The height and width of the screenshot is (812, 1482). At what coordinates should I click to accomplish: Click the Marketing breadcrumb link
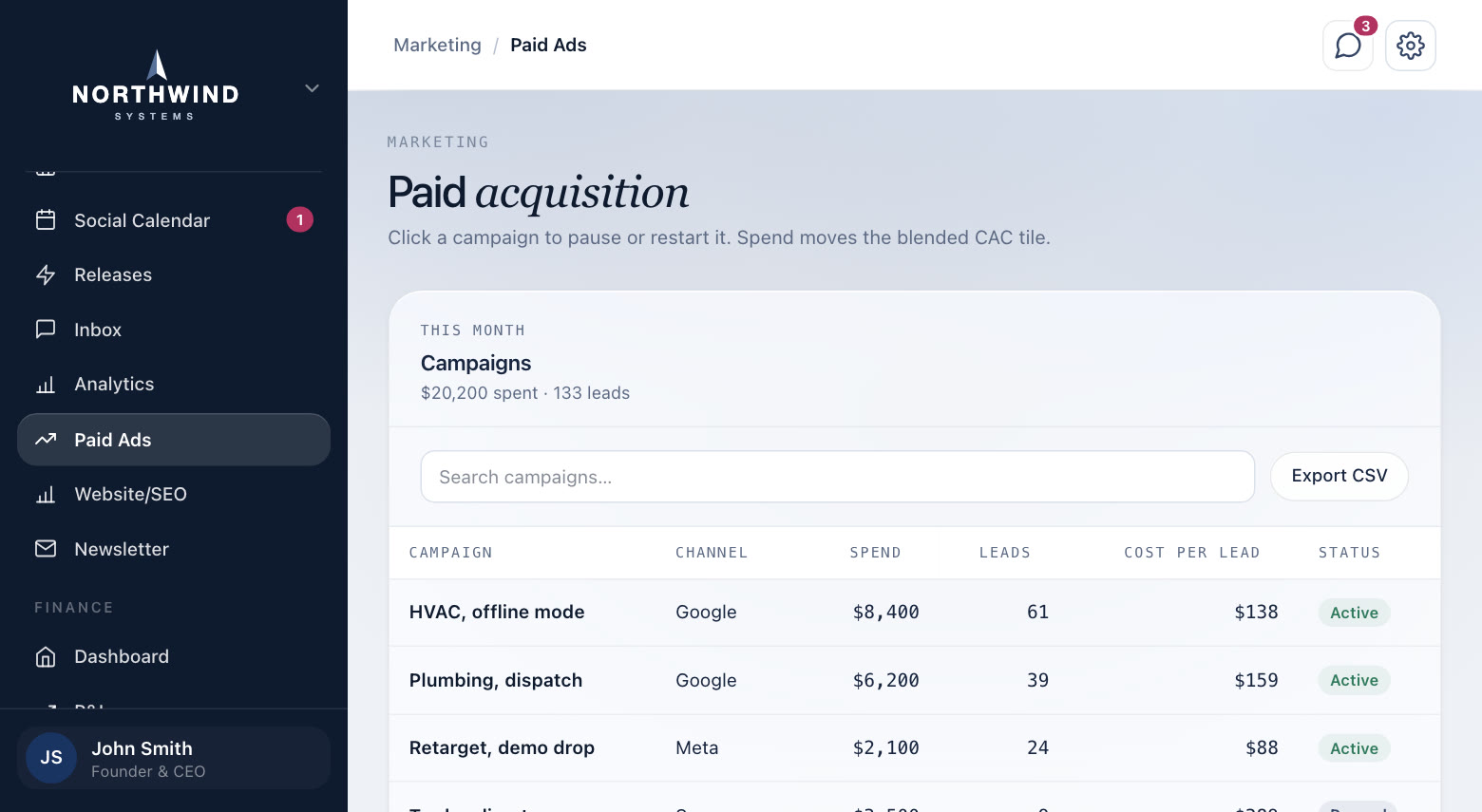[437, 46]
